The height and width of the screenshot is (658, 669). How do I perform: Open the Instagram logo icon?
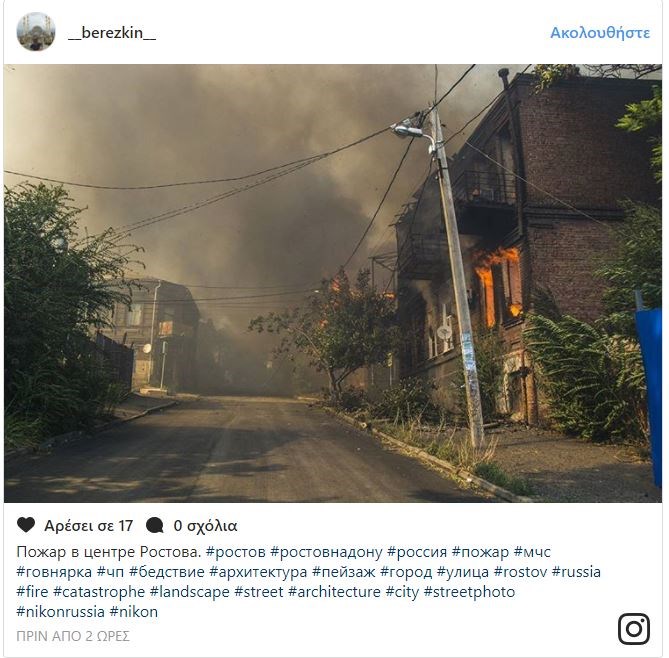click(634, 629)
